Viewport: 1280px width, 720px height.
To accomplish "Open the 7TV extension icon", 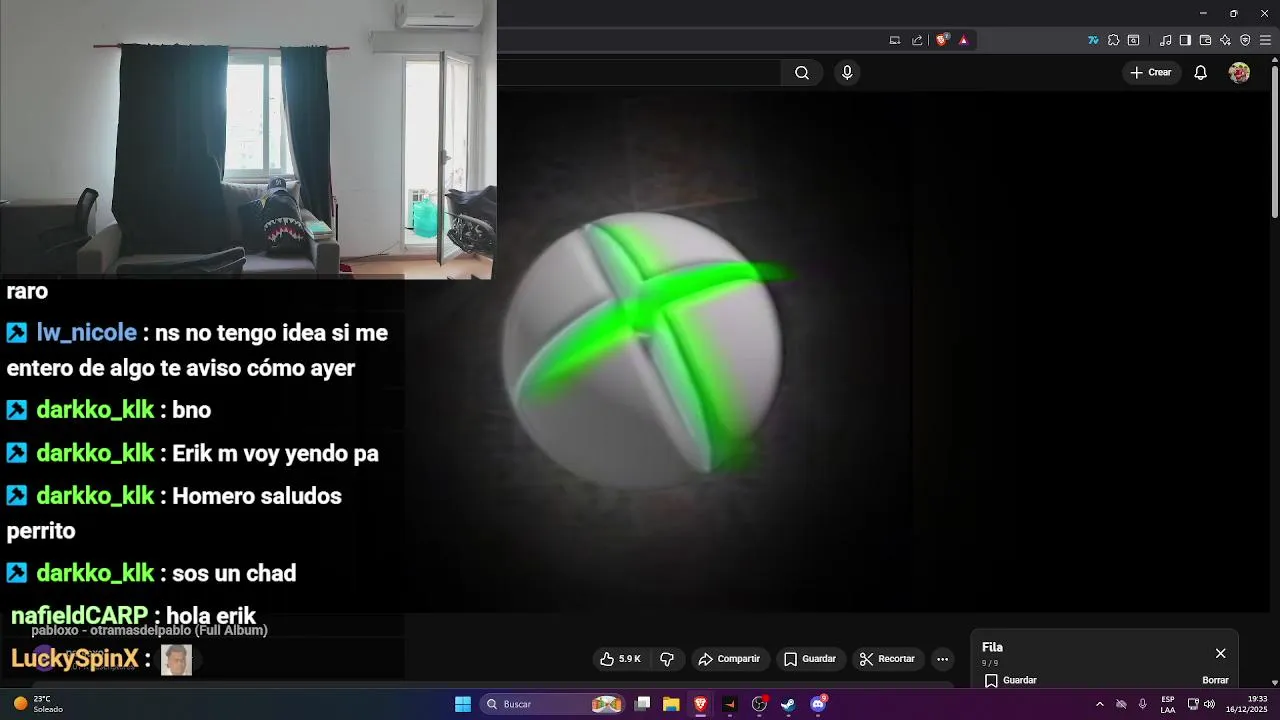I will (x=1093, y=40).
